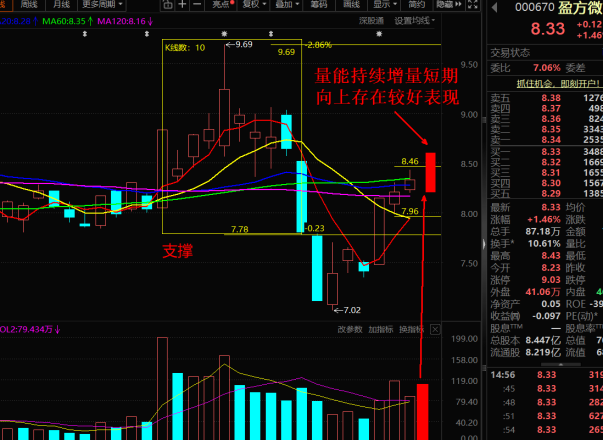Click the 涨停 limit-up price 9.03
Image resolution: width=603 pixels, height=440 pixels.
pos(551,280)
